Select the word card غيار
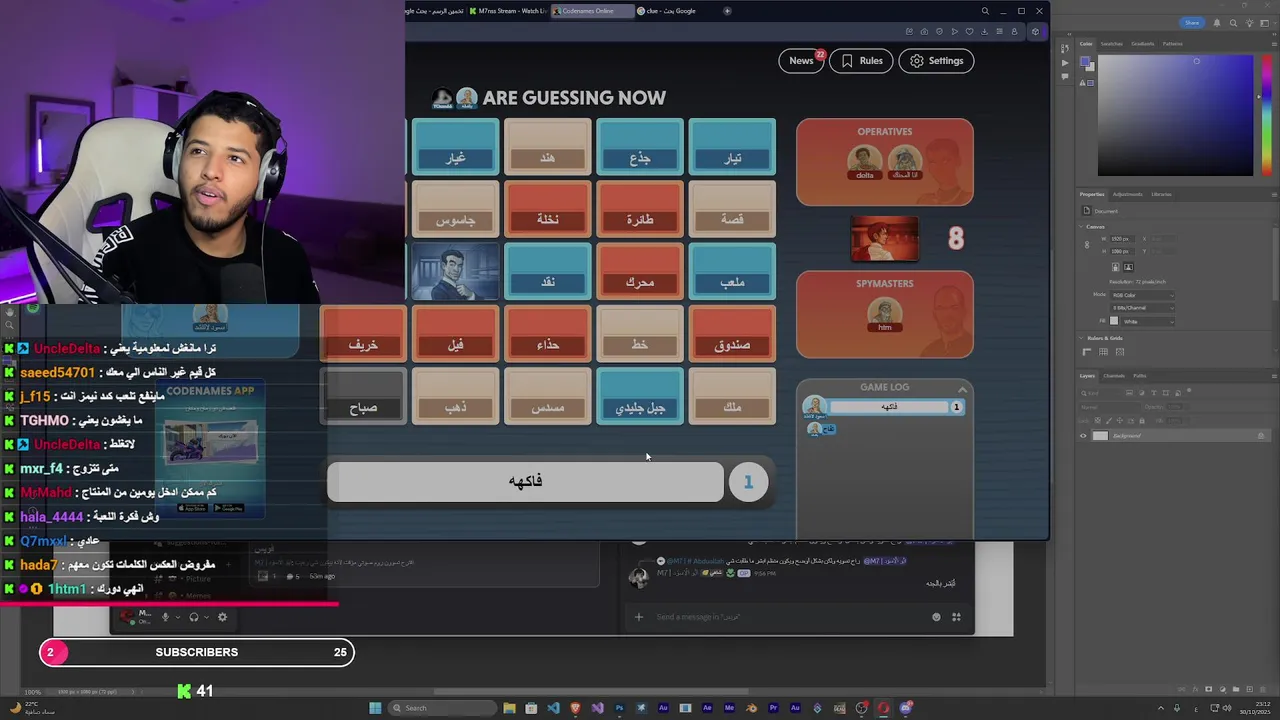 [x=455, y=147]
